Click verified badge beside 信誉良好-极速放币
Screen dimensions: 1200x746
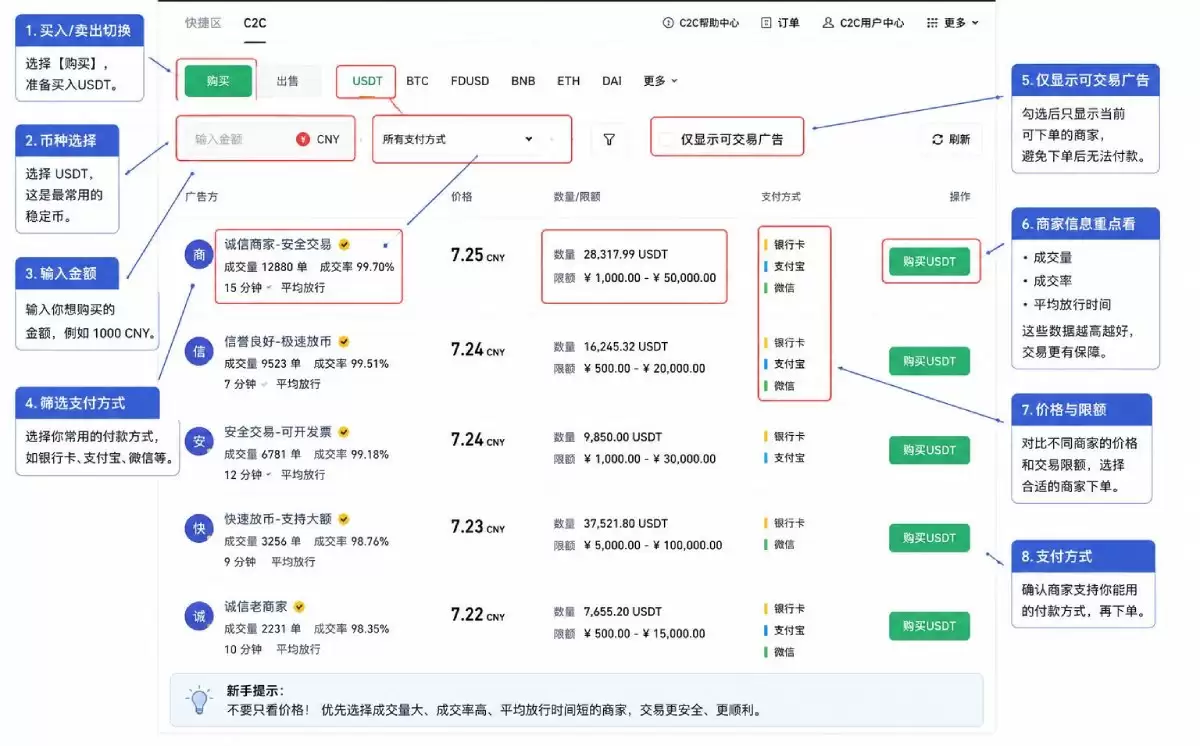point(344,341)
